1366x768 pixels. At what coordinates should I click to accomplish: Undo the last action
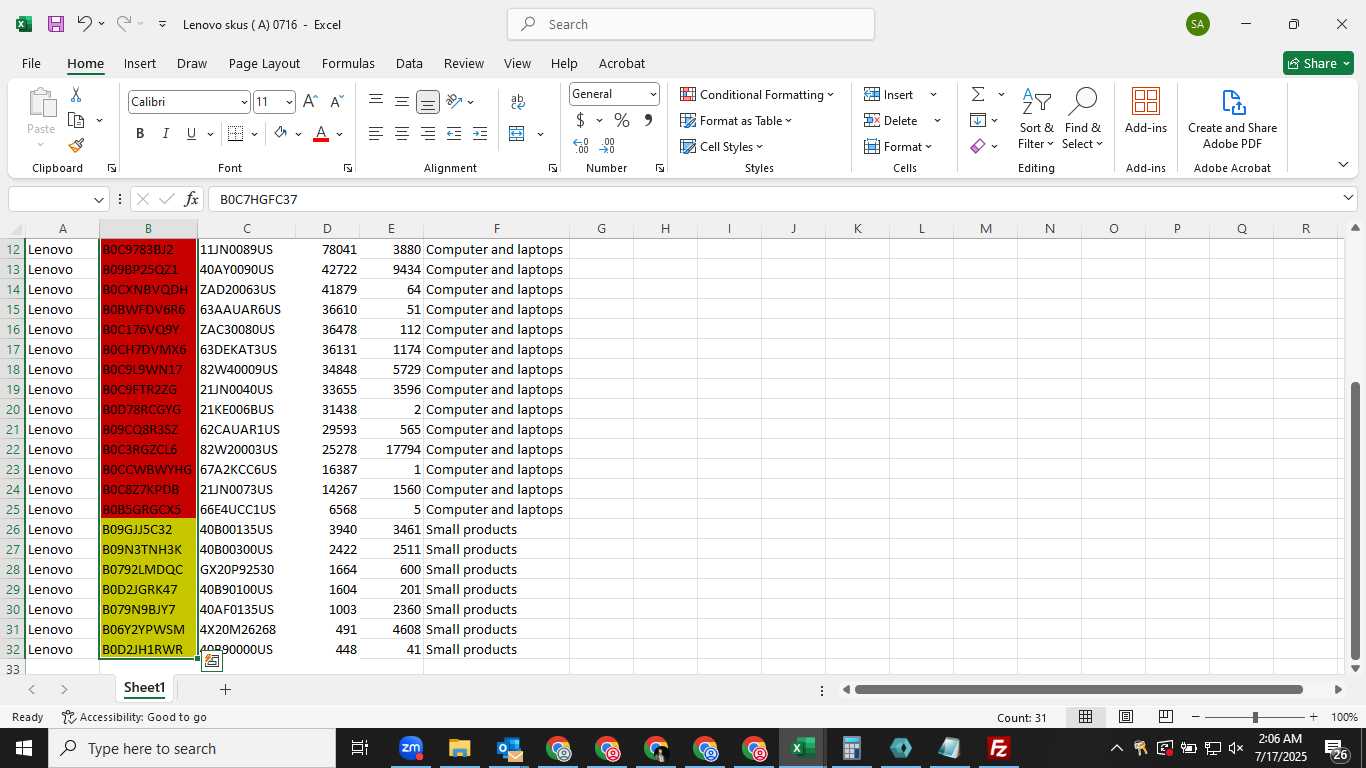(85, 24)
